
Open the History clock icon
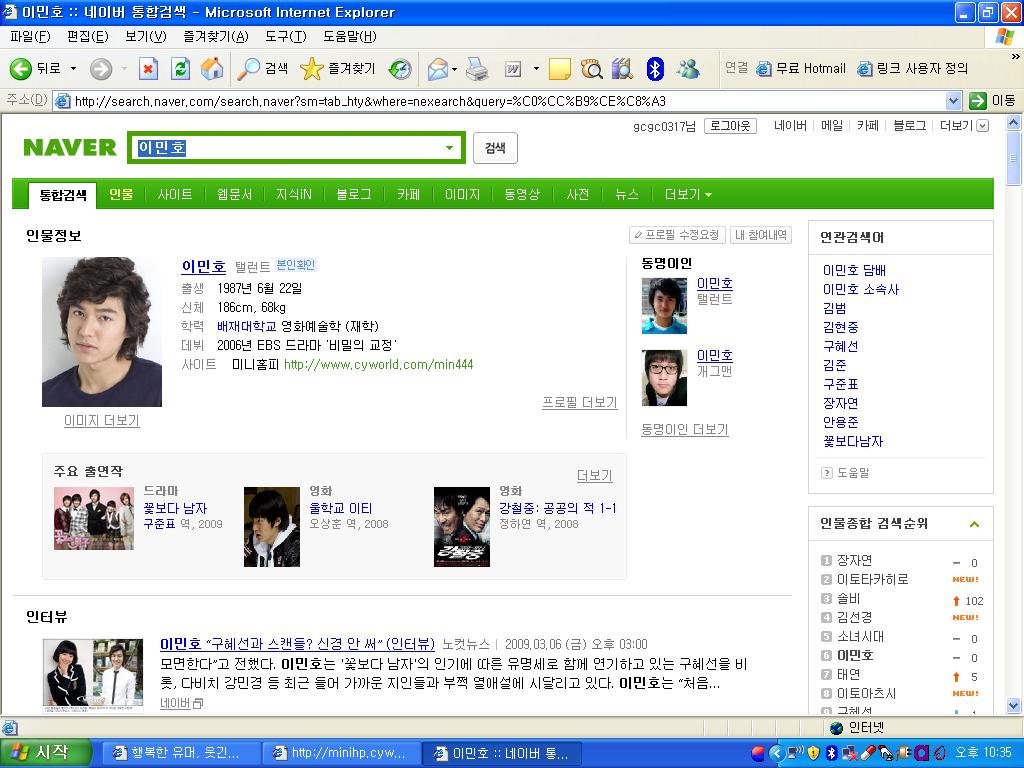[x=400, y=68]
